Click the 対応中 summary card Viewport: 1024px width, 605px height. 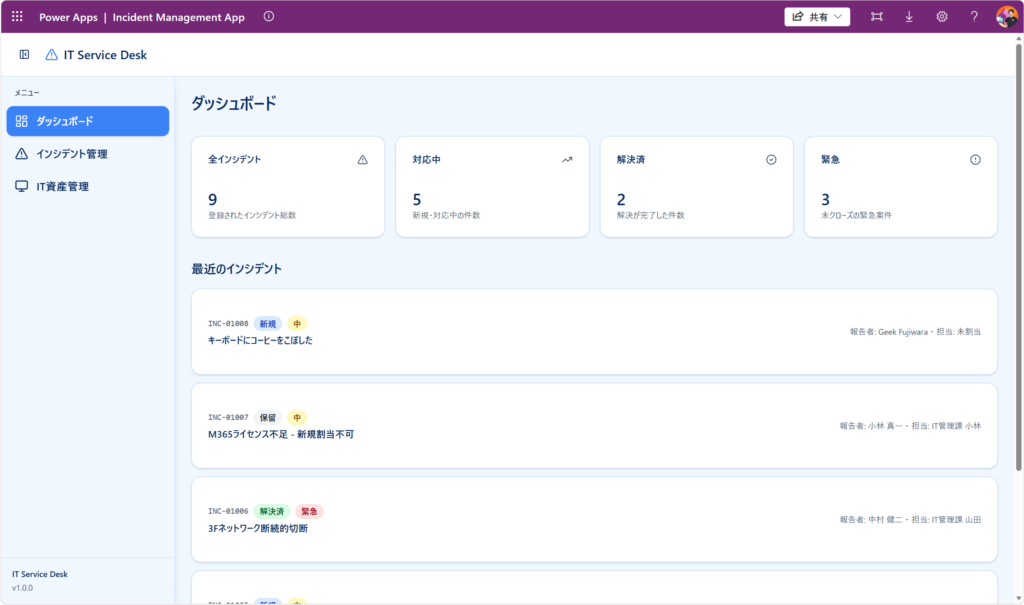click(492, 187)
